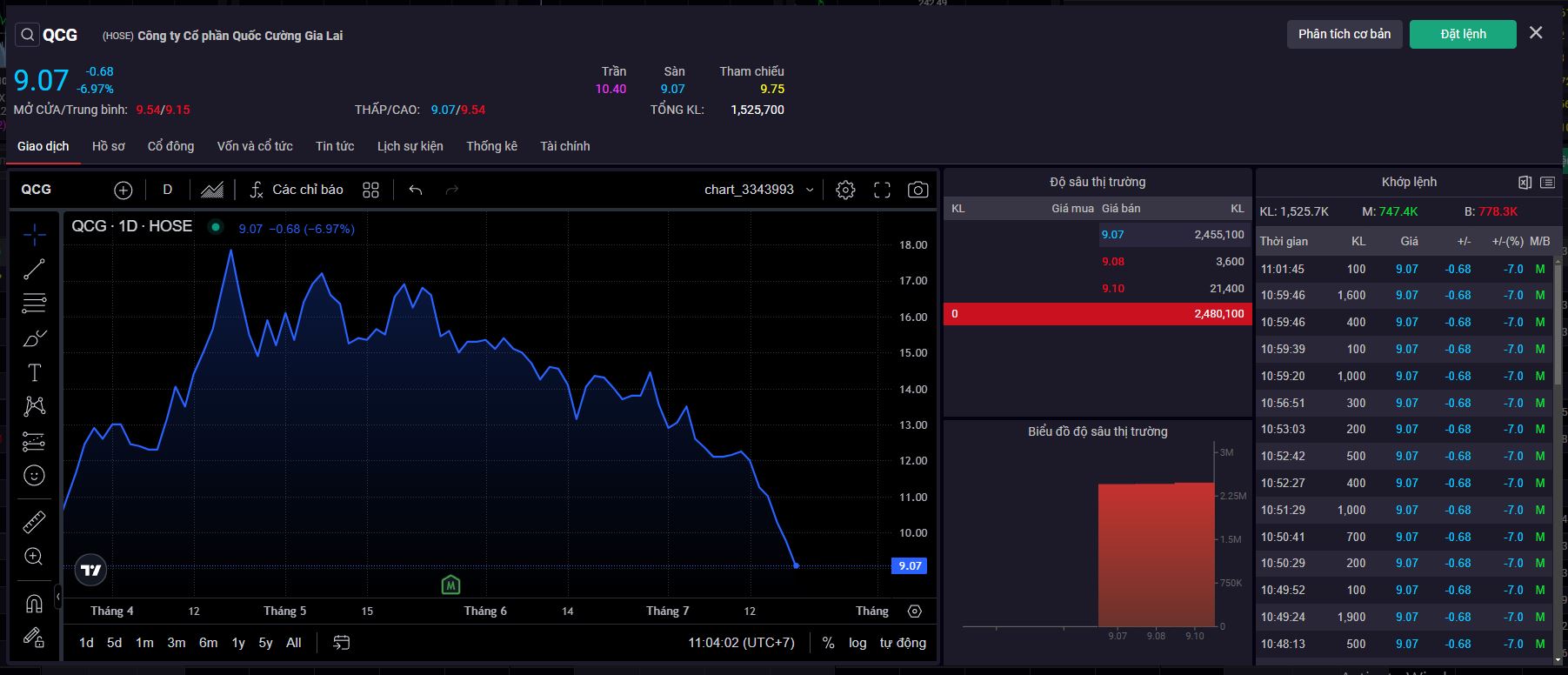This screenshot has width=1568, height=675.
Task: Undo the last chart action
Action: point(416,190)
